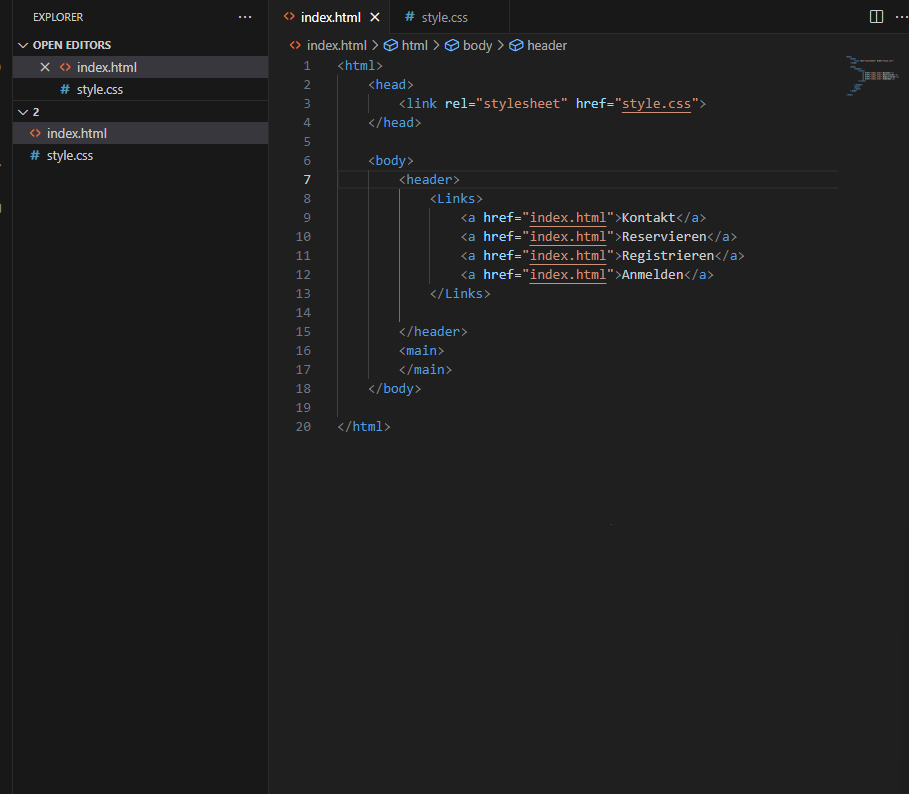
Task: Click the Kontakt index.html href link
Action: tap(569, 217)
